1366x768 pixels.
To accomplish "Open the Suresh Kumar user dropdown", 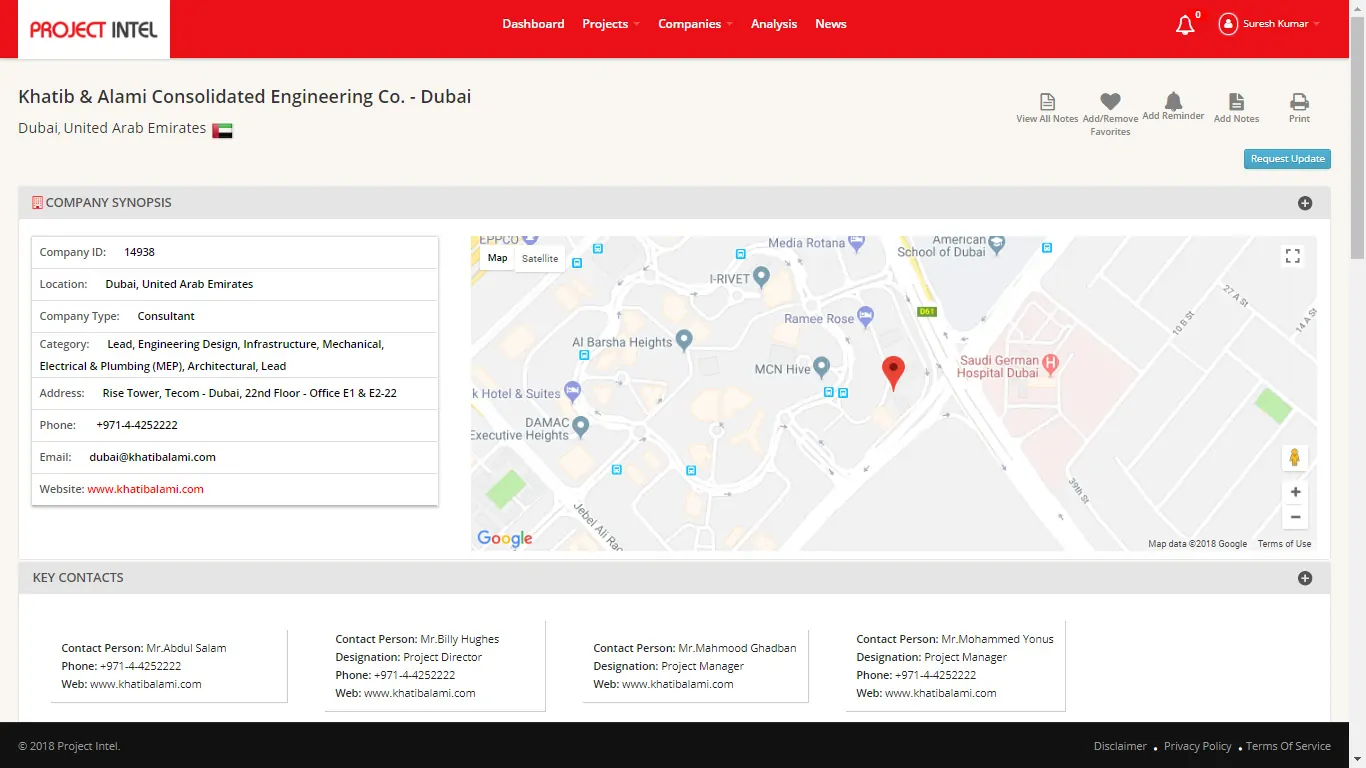I will 1281,24.
